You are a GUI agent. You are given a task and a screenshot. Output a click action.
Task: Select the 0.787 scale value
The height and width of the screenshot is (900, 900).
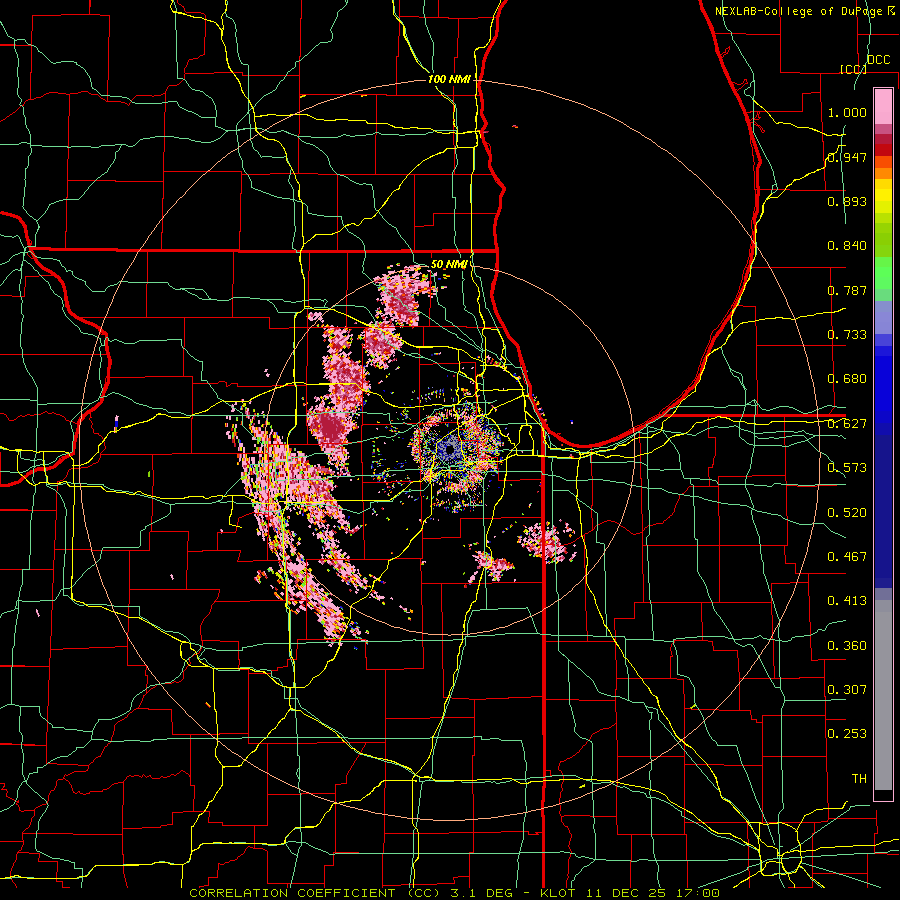coord(847,290)
